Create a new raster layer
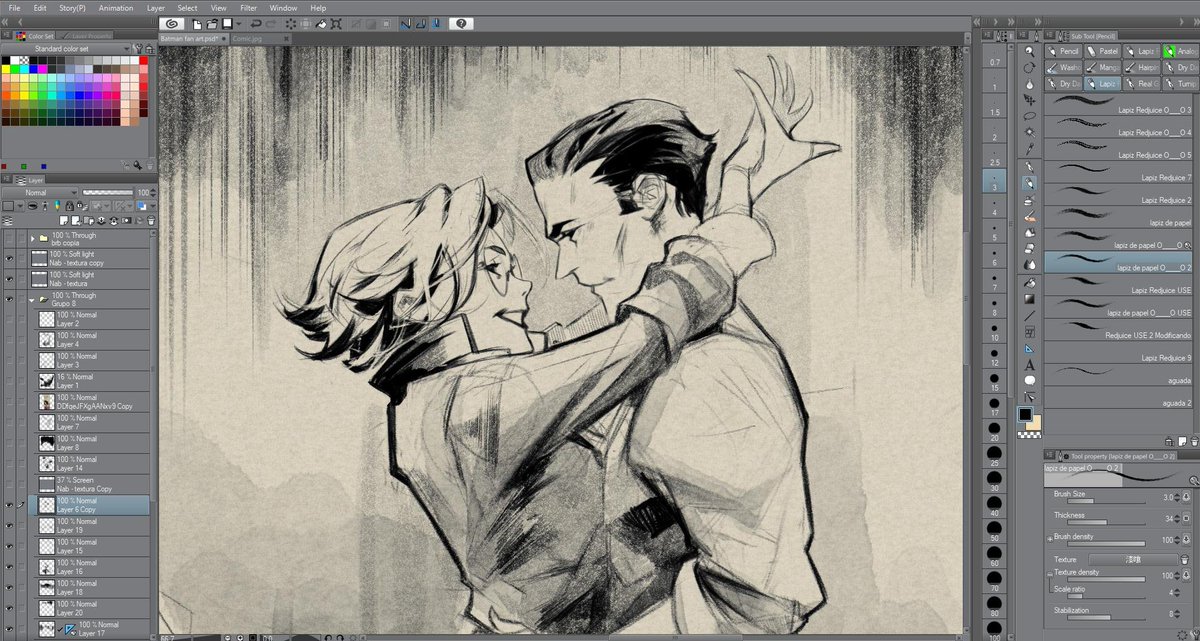 coord(63,219)
